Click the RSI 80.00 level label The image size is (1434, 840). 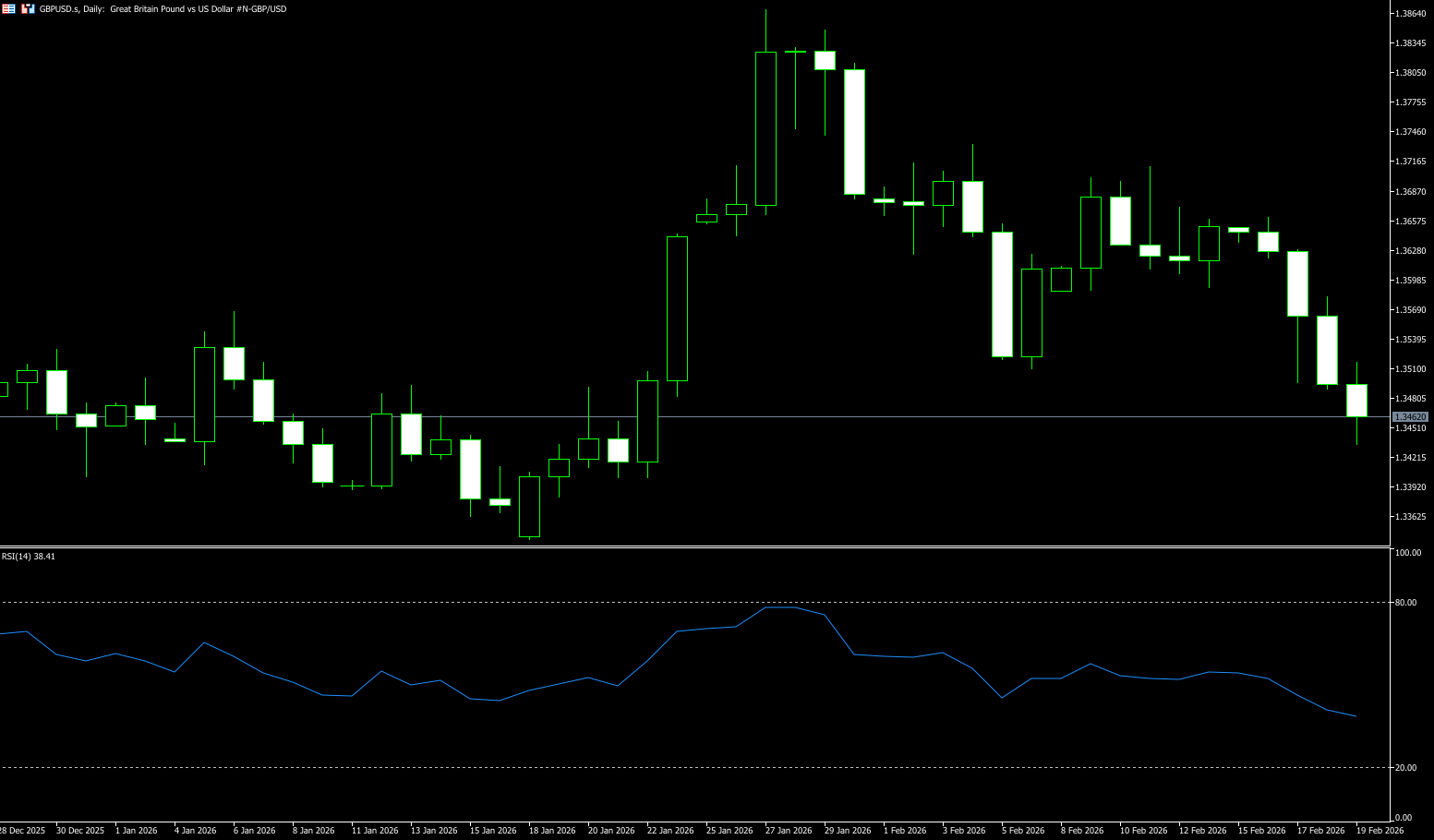click(x=1405, y=603)
